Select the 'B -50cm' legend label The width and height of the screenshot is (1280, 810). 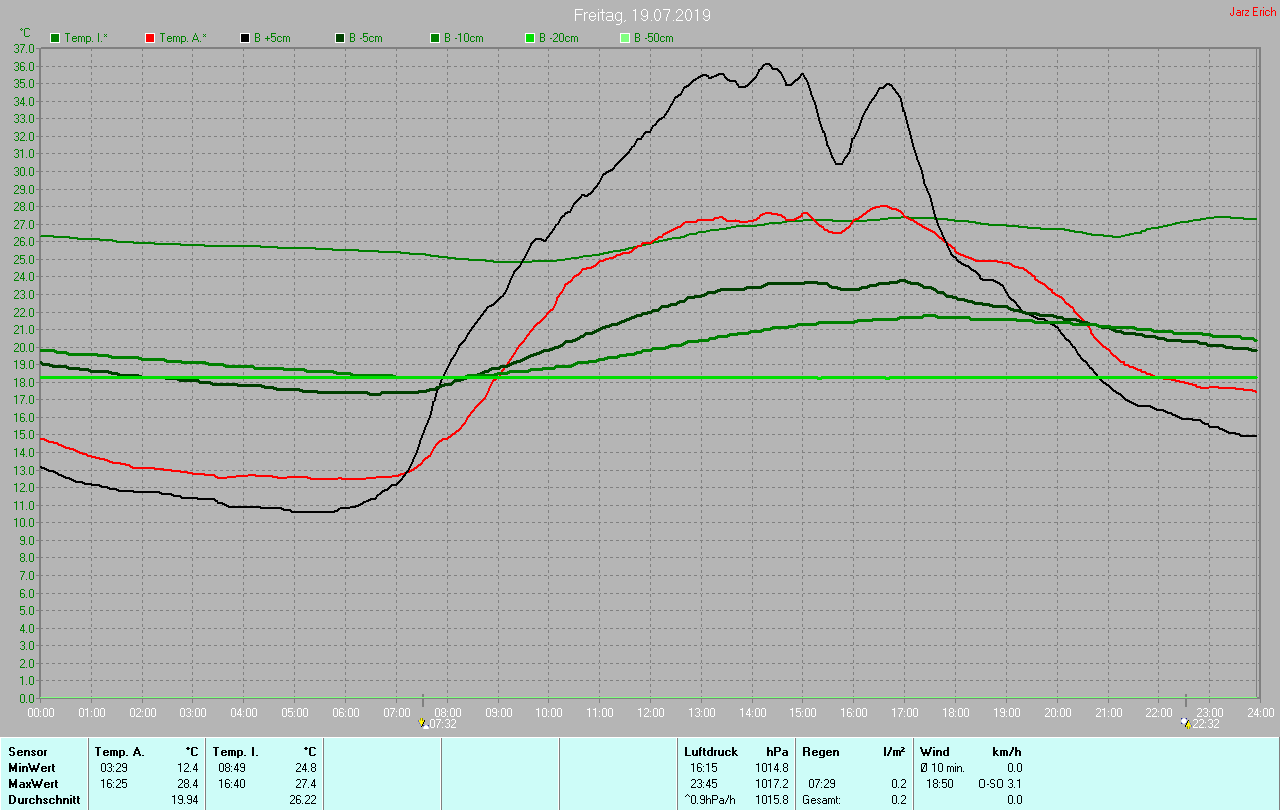tap(654, 38)
